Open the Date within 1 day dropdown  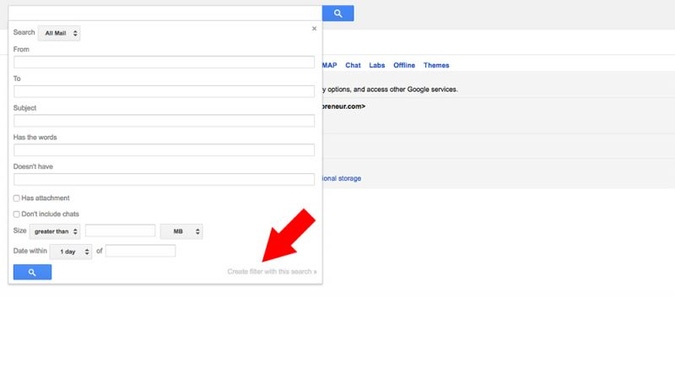point(71,251)
